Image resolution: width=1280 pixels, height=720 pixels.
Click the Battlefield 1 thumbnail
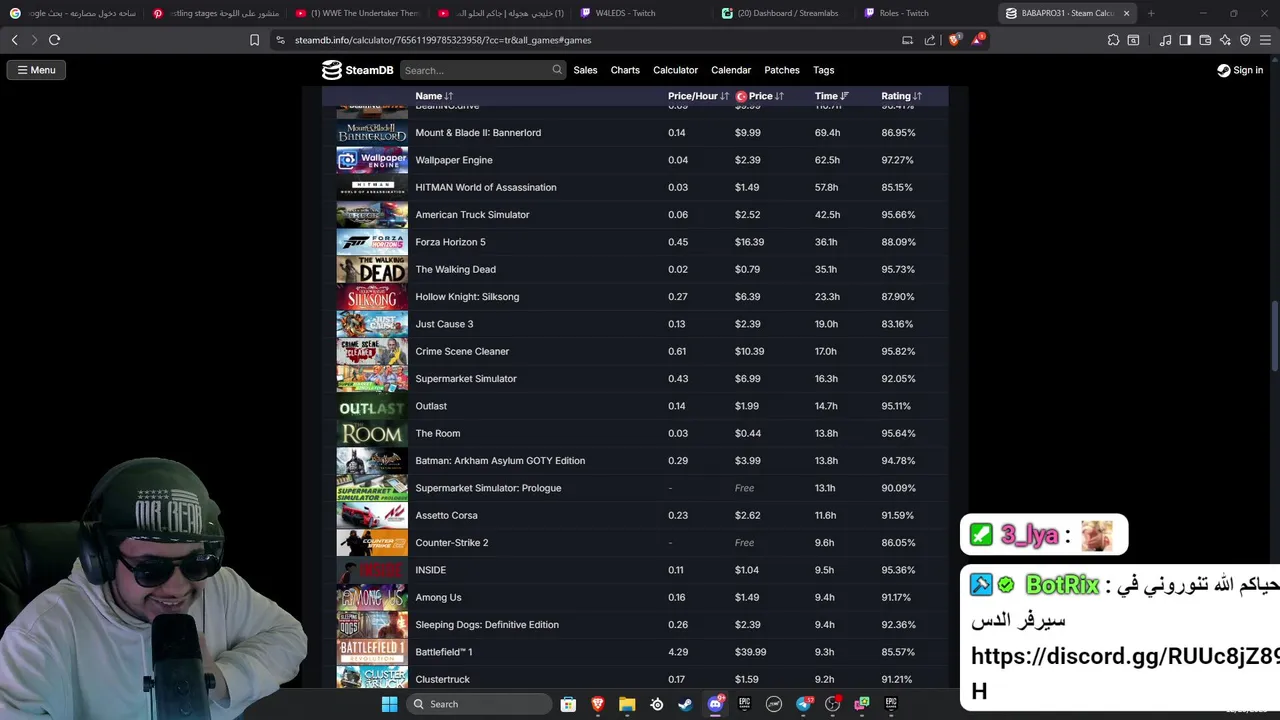point(372,652)
